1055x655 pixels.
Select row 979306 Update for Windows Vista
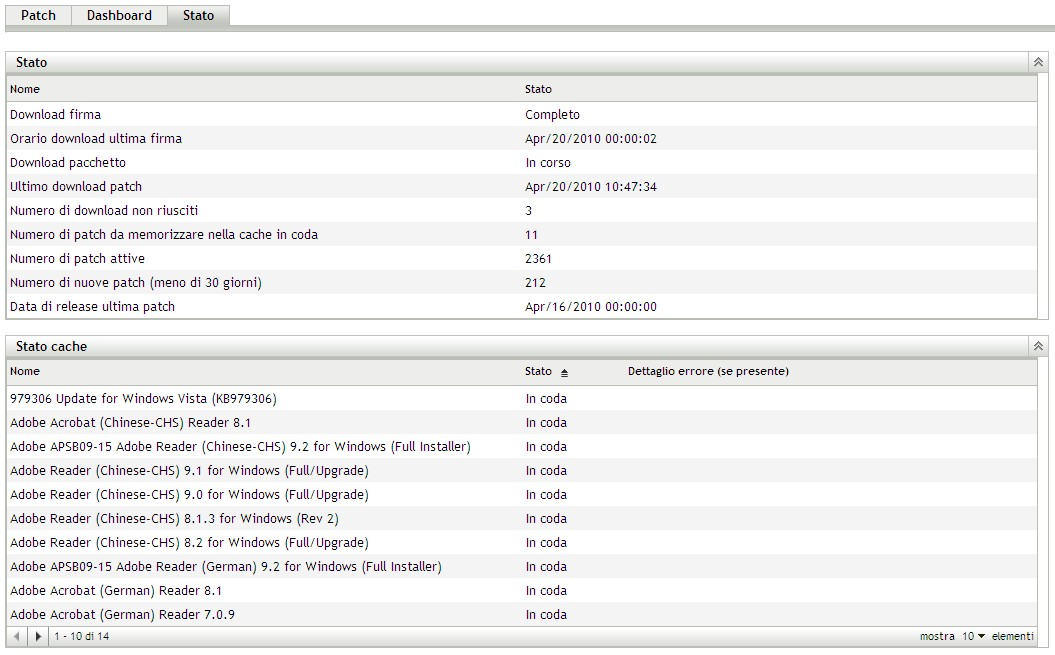point(521,399)
